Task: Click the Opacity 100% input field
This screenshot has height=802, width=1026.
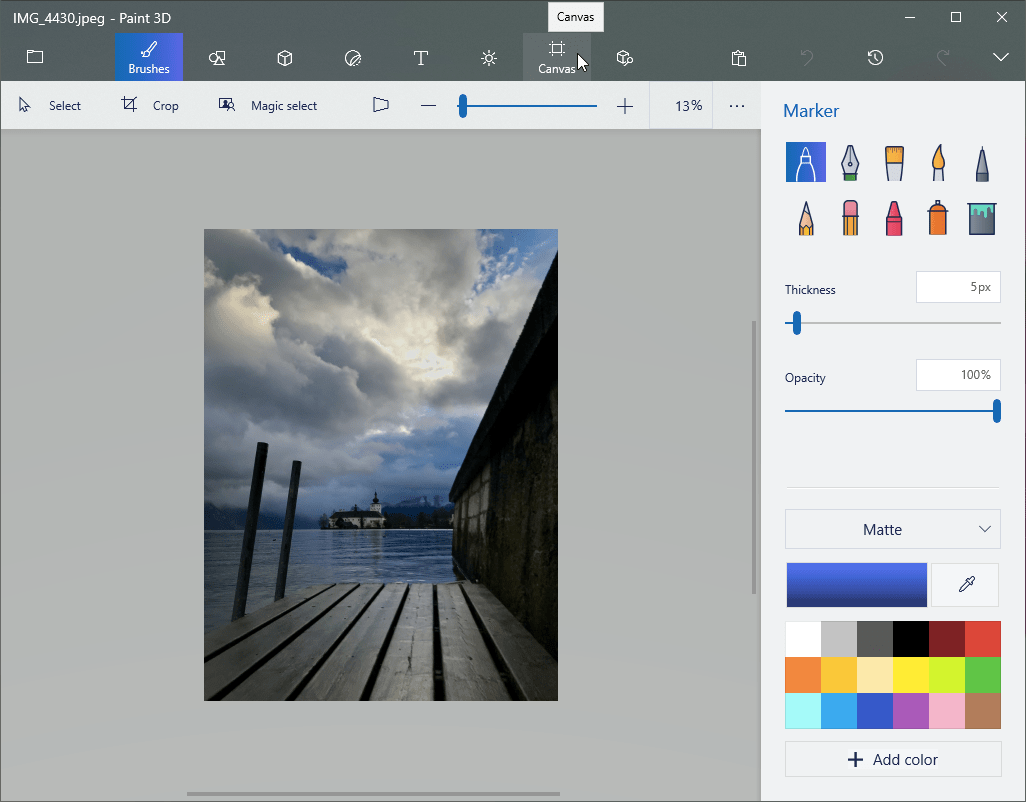Action: (958, 375)
